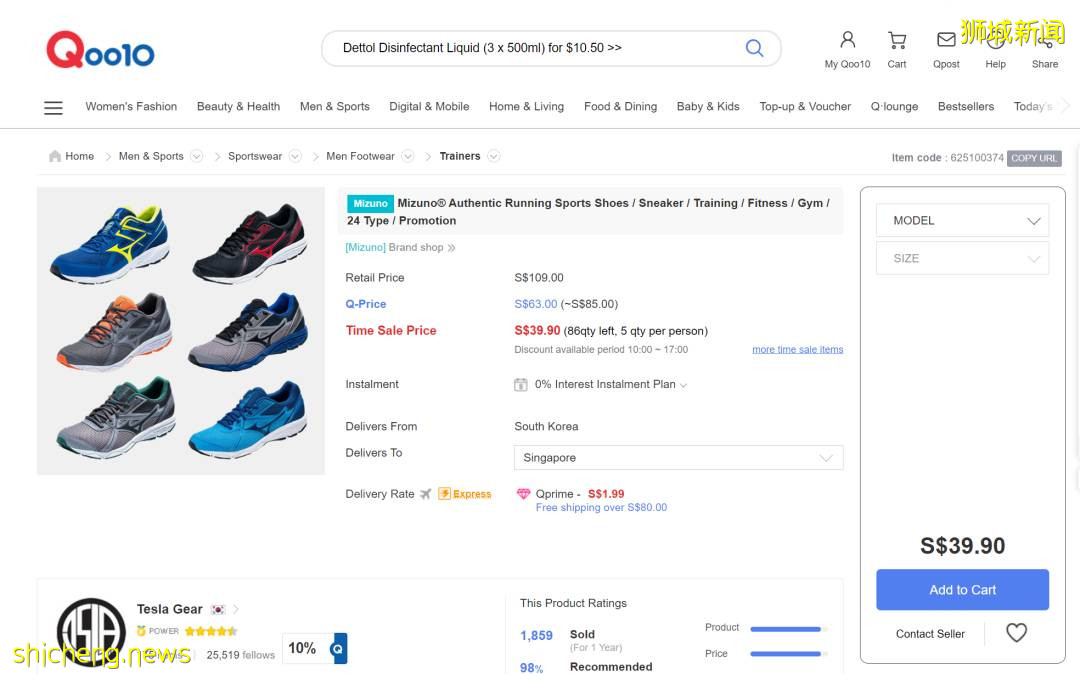Viewport: 1080px width, 674px height.
Task: Open the Qpost mail icon
Action: click(x=946, y=40)
